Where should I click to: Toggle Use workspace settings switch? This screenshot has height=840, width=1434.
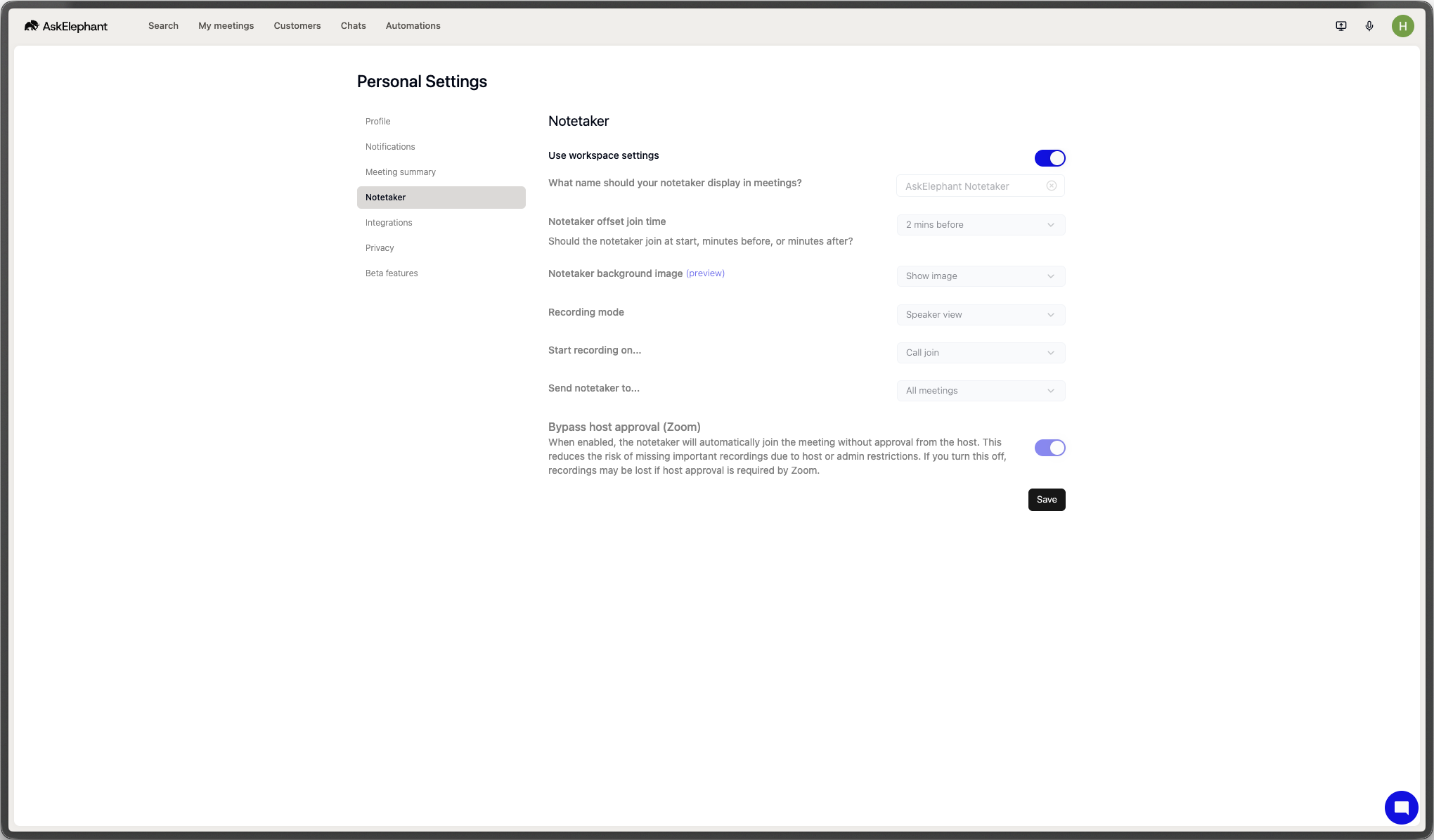tap(1049, 158)
